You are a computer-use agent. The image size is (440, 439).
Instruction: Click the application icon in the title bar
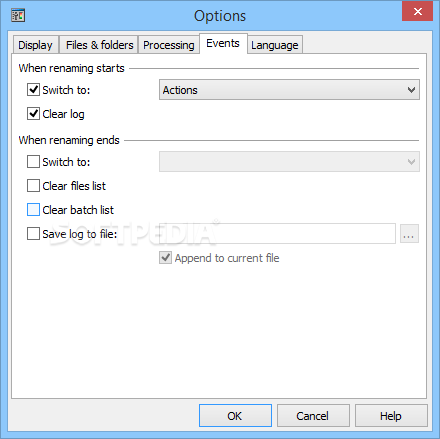tap(18, 15)
